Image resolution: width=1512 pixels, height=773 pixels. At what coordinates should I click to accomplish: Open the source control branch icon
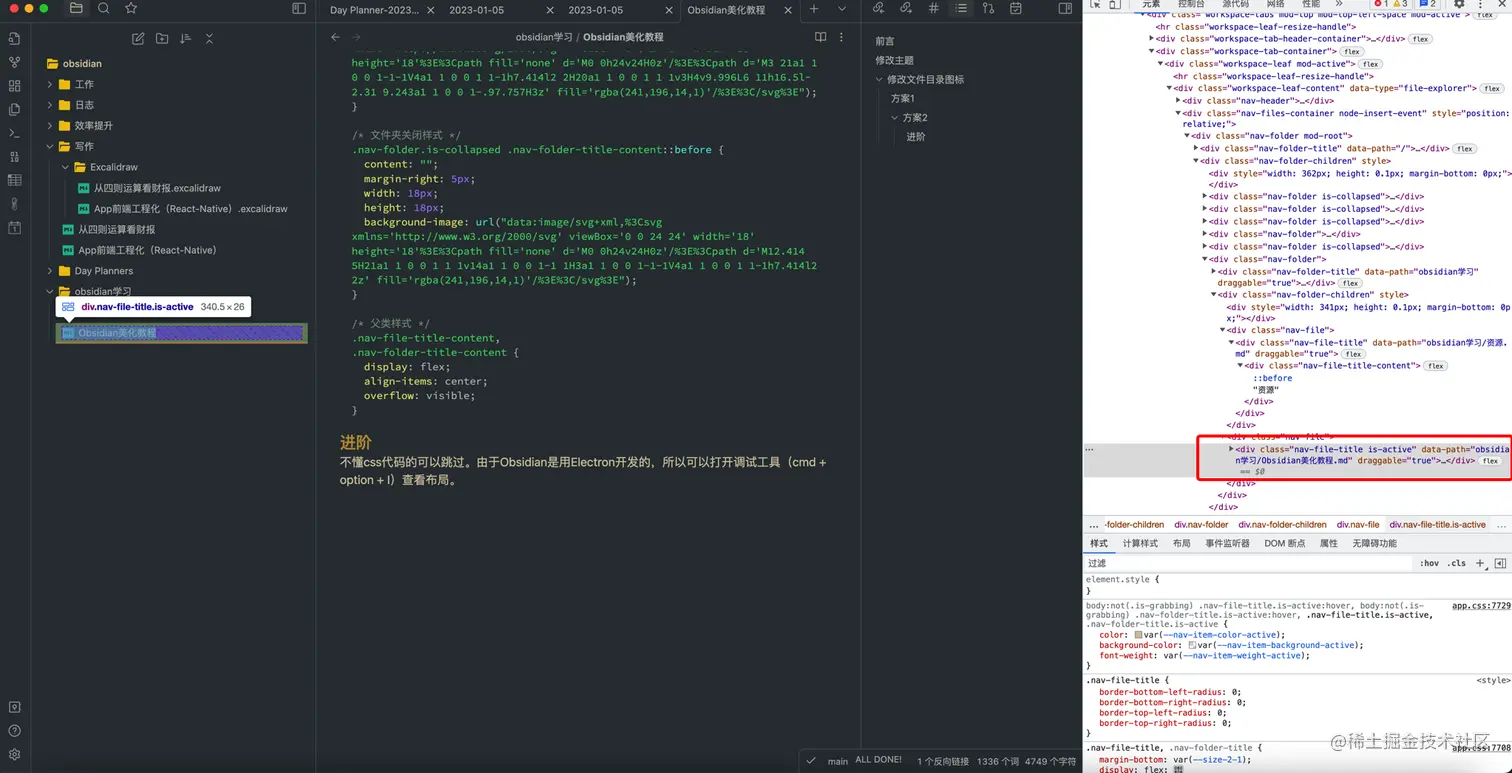pyautogui.click(x=989, y=8)
